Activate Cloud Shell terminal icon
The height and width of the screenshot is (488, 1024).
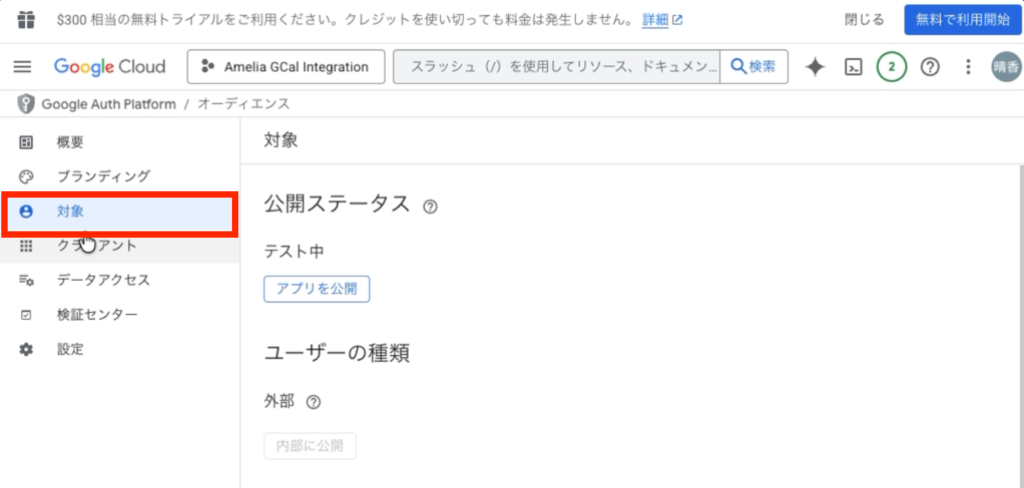coord(854,67)
